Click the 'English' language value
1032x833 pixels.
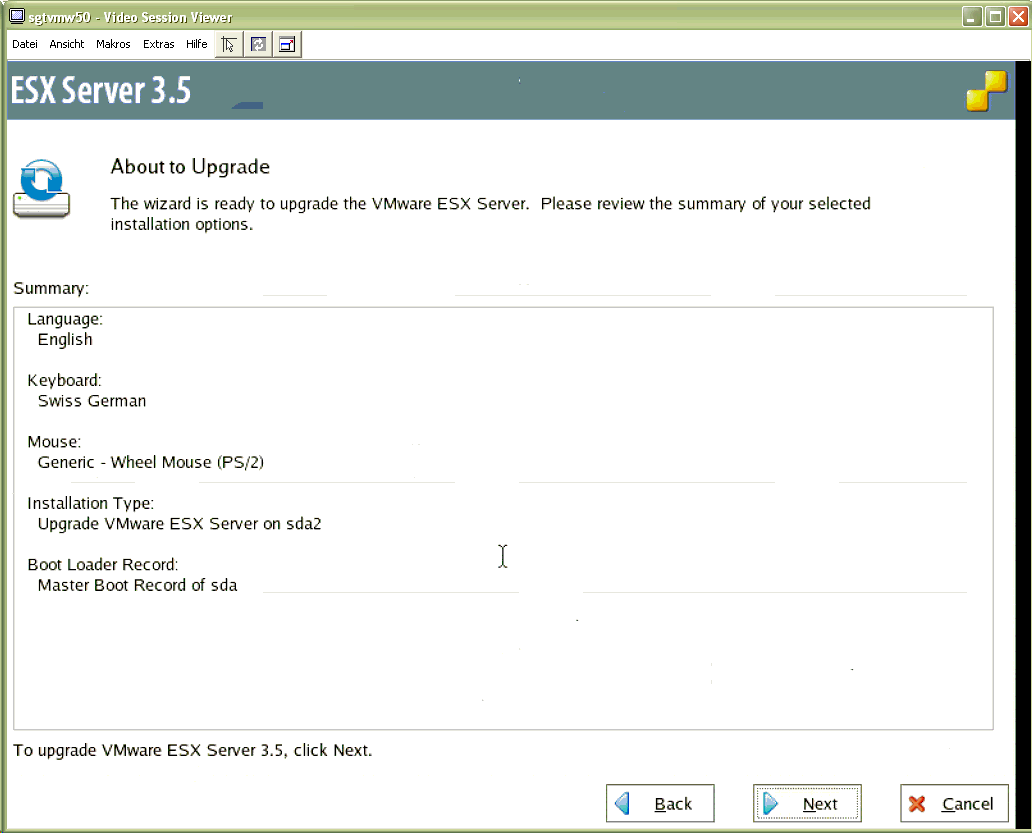pyautogui.click(x=65, y=340)
